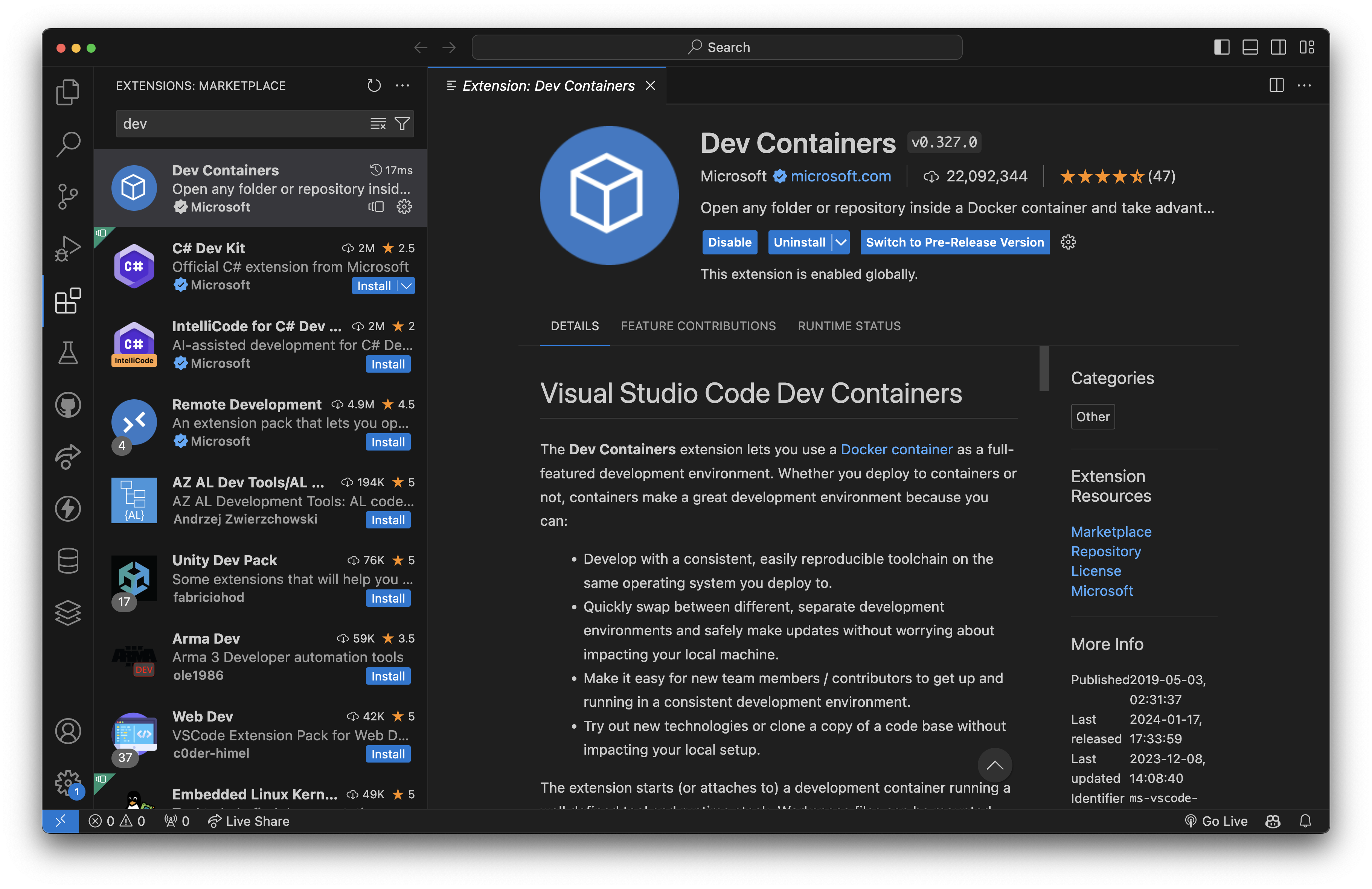Click the top command center Search box

tap(716, 47)
